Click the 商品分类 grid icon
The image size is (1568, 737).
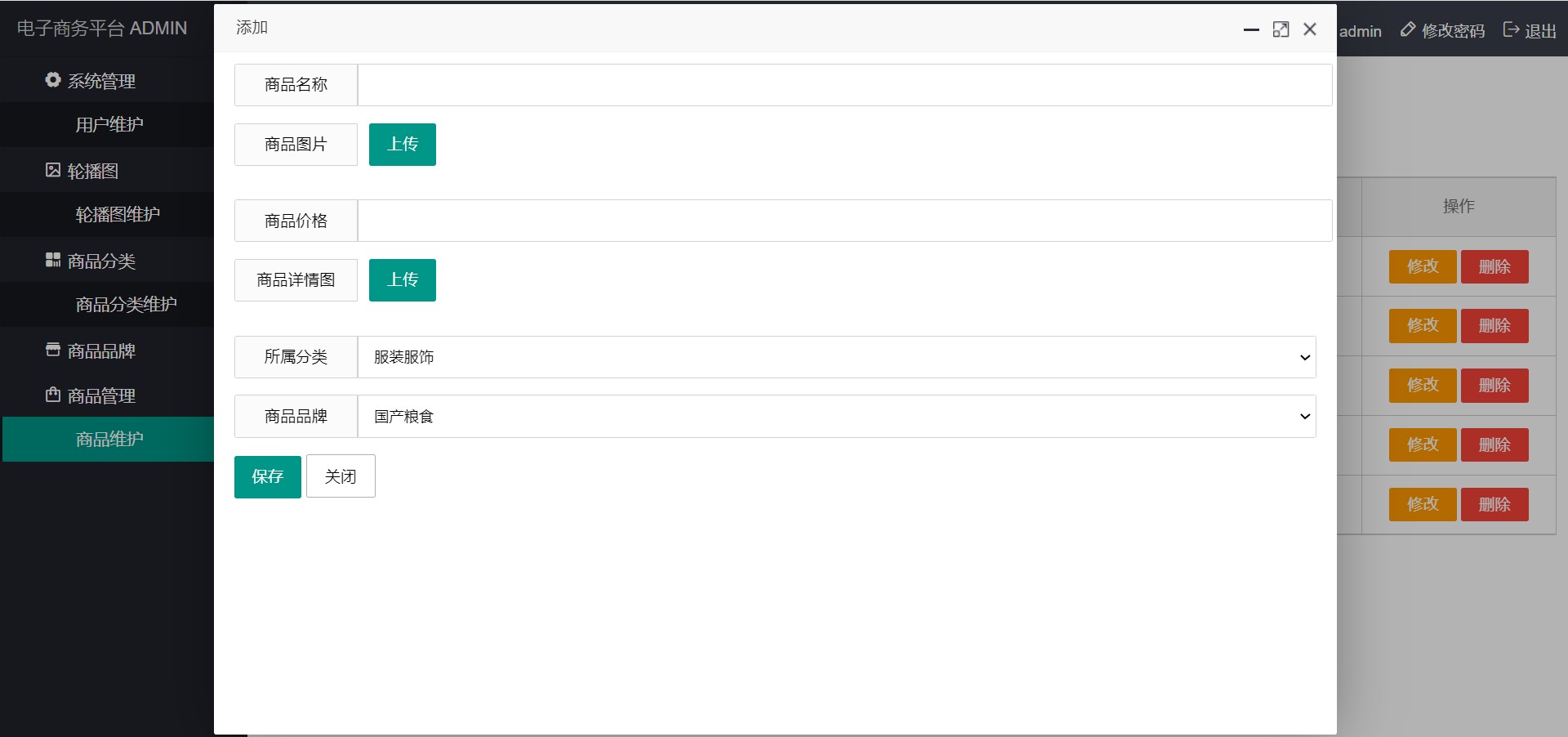coord(53,260)
